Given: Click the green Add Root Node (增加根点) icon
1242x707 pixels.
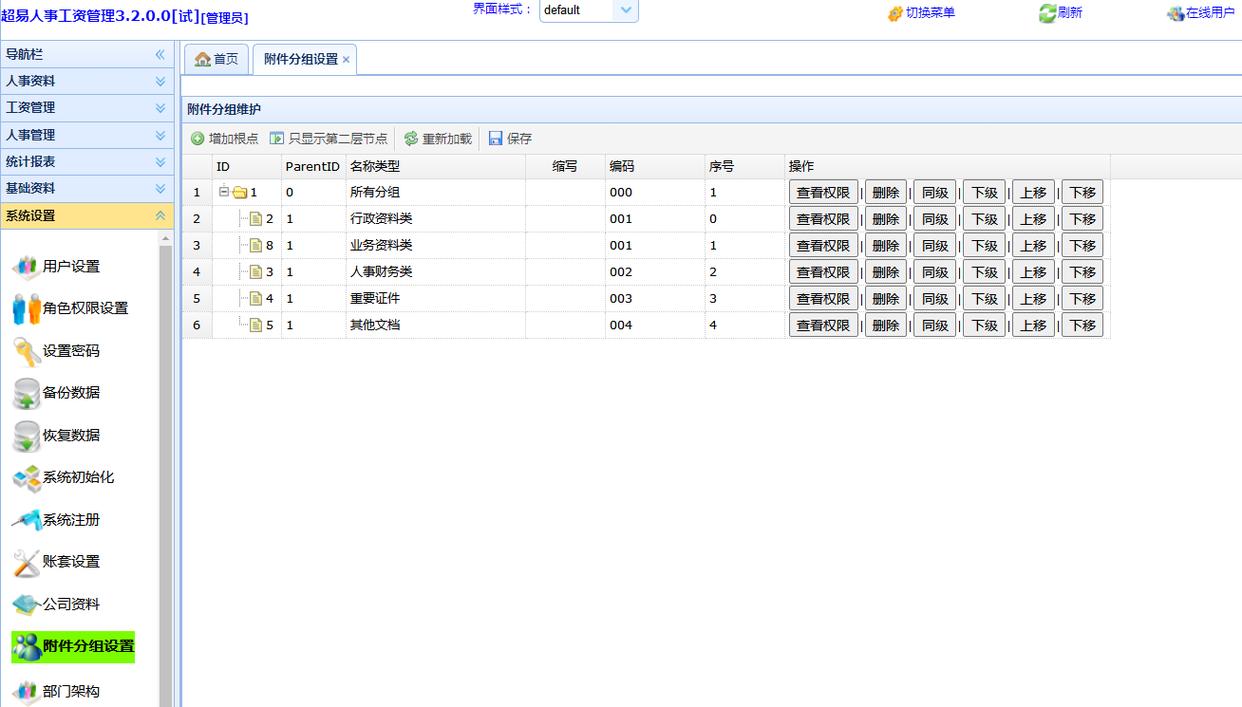Looking at the screenshot, I should pyautogui.click(x=198, y=139).
